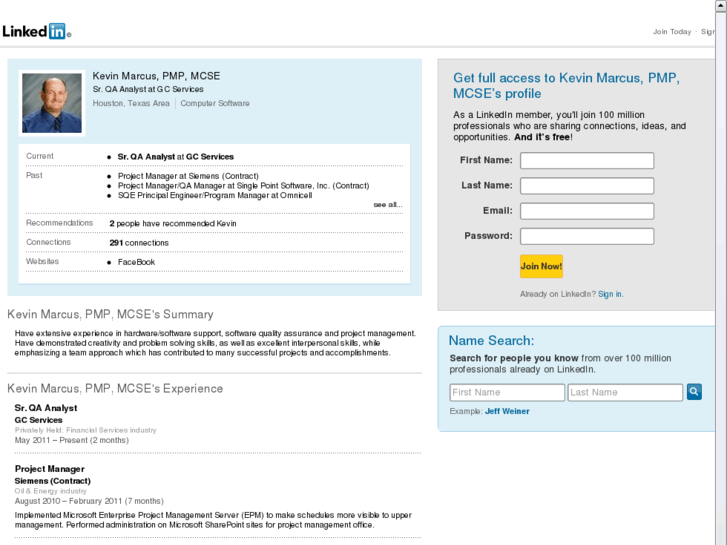Click the Sign in link under Join Now

(x=610, y=294)
